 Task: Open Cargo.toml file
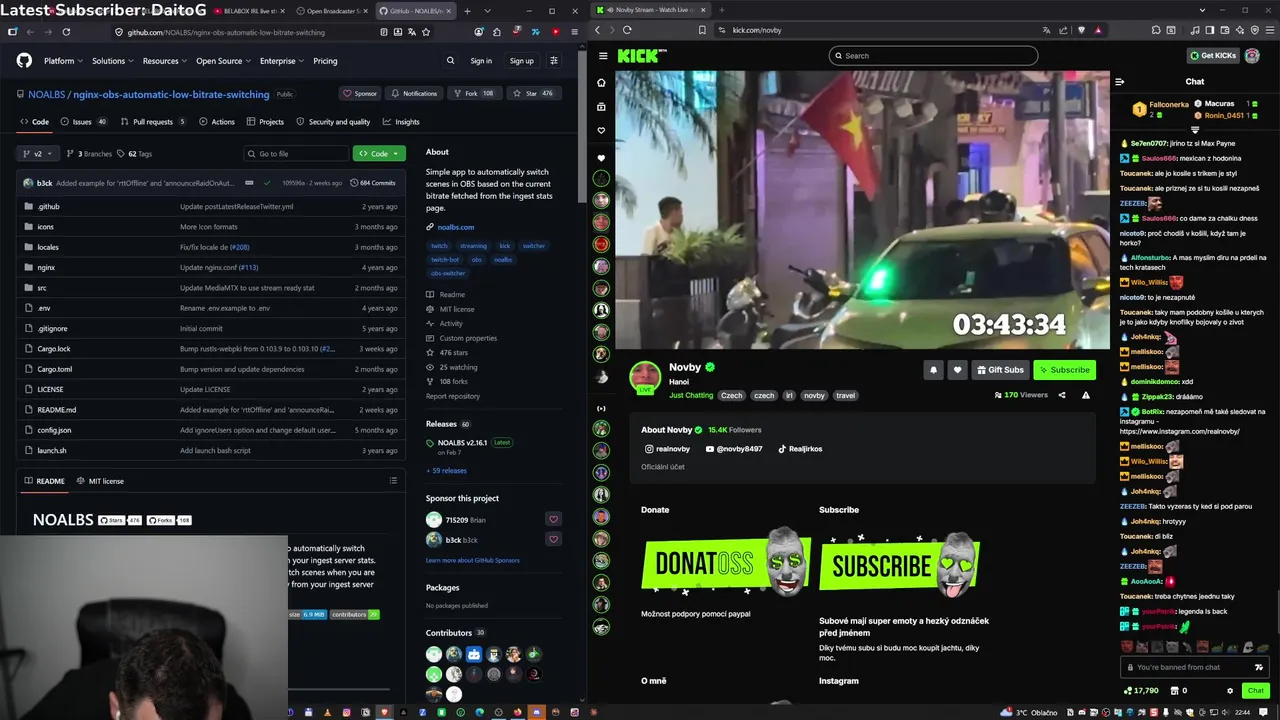(55, 369)
